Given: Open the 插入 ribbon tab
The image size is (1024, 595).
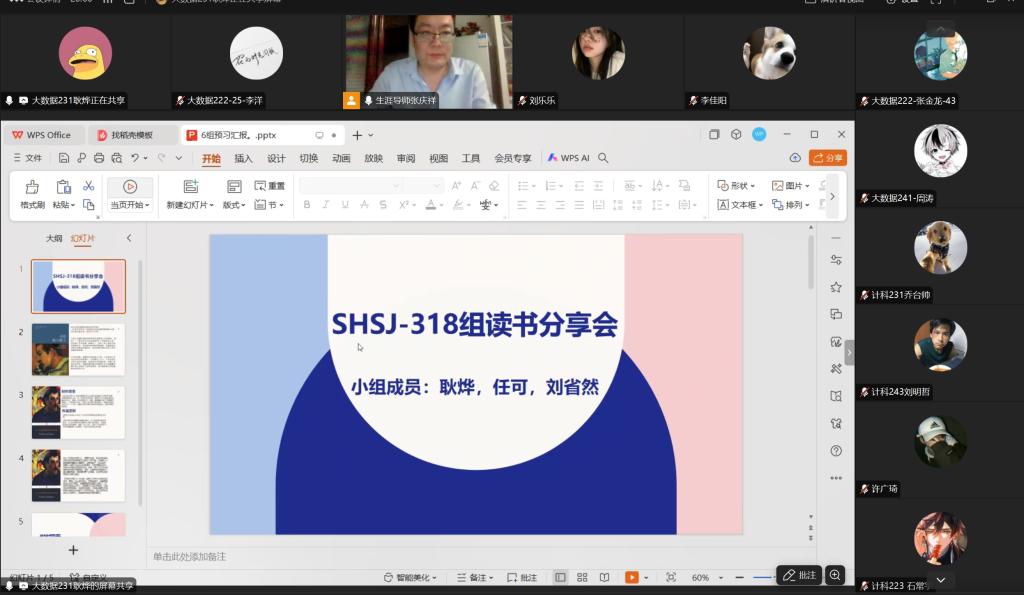Looking at the screenshot, I should coord(243,158).
